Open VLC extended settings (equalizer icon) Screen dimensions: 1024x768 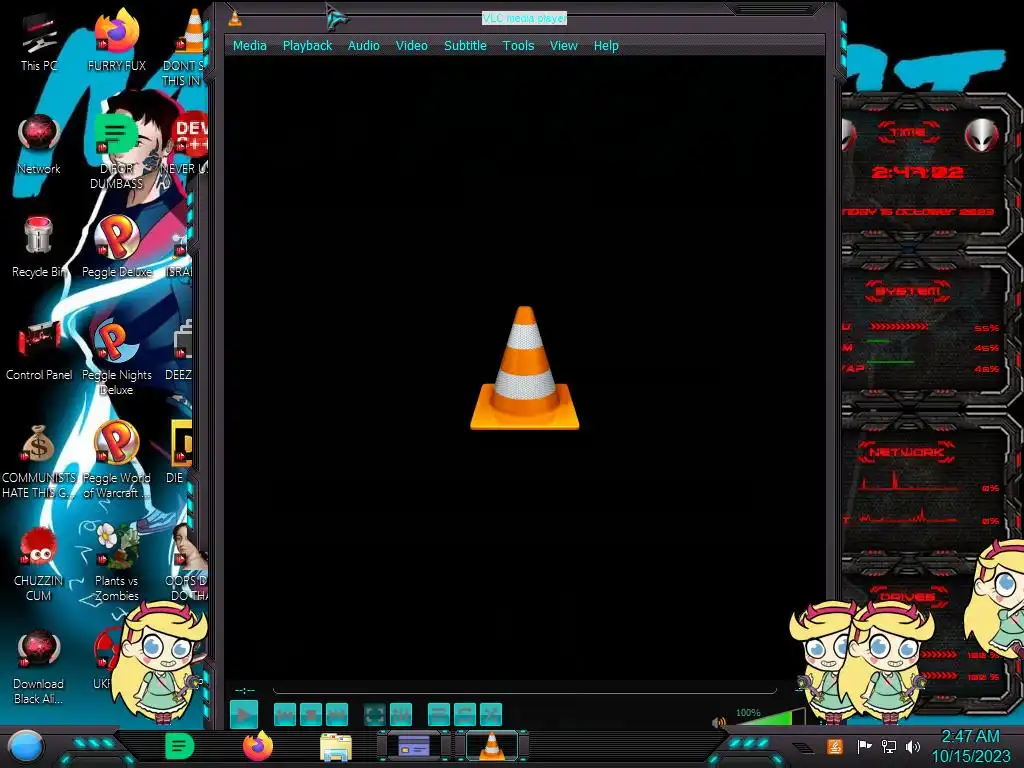click(401, 715)
